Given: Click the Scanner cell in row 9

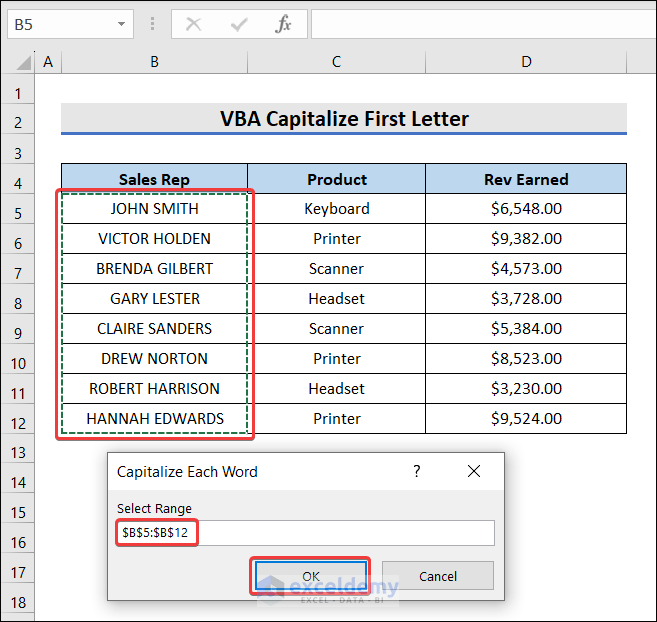Looking at the screenshot, I should tap(336, 329).
